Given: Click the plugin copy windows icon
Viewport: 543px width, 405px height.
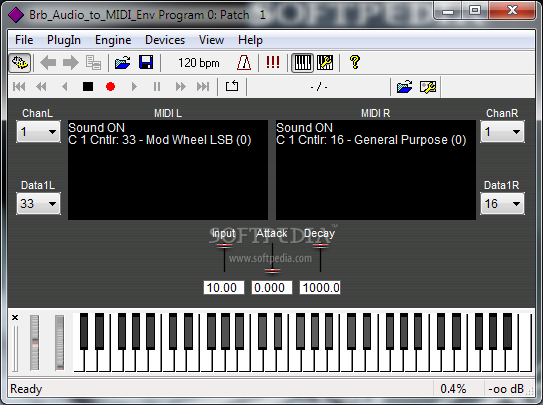Looking at the screenshot, I should tap(94, 63).
